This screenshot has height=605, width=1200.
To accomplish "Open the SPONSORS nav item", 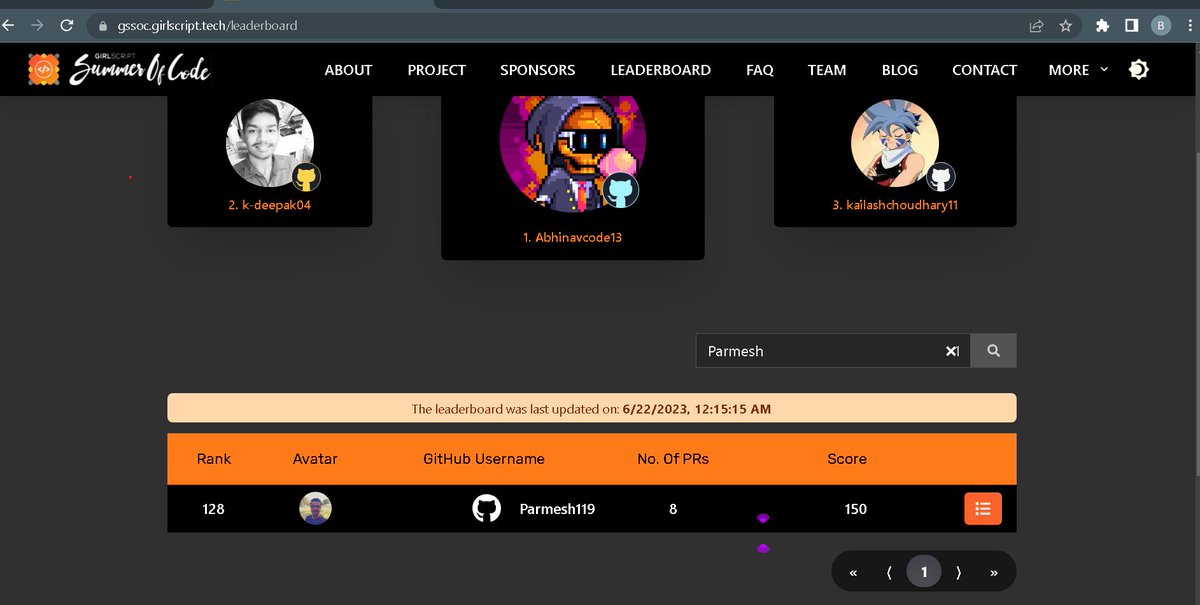I will pos(538,70).
